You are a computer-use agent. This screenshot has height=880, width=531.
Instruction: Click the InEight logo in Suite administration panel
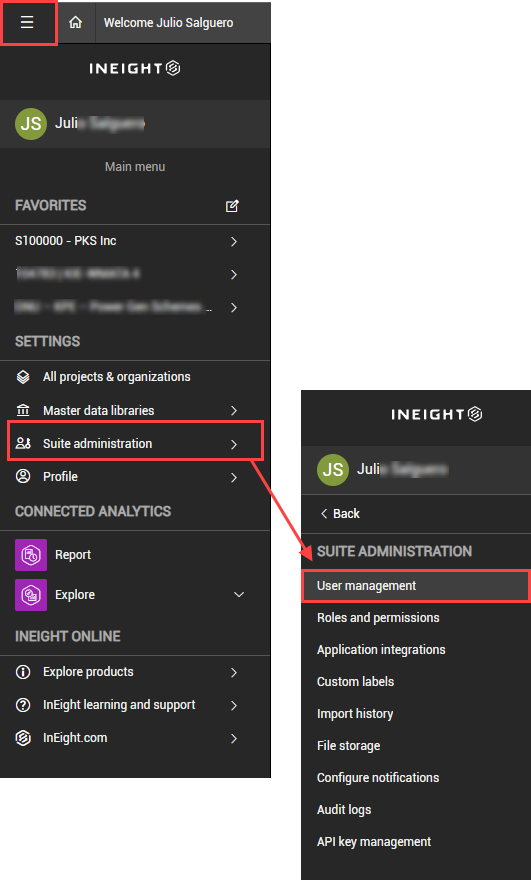pyautogui.click(x=437, y=415)
